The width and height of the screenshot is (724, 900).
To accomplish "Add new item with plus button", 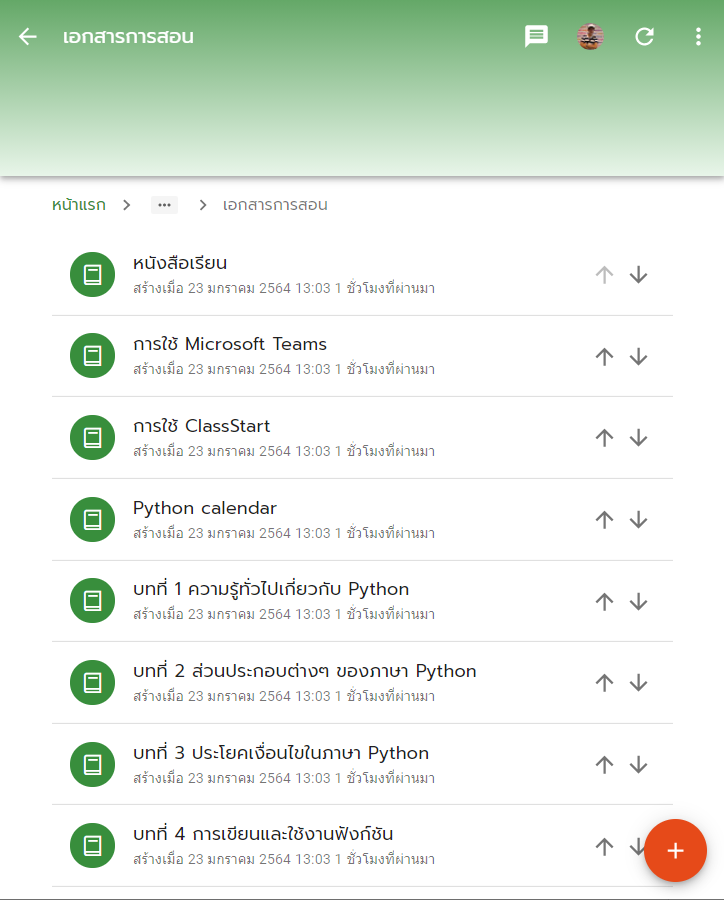I will [675, 851].
